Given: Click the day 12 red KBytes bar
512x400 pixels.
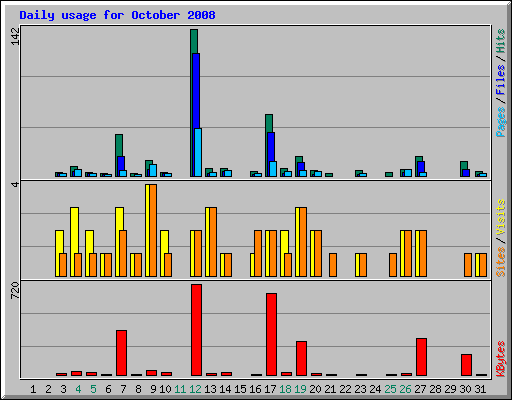Looking at the screenshot, I should tap(196, 330).
